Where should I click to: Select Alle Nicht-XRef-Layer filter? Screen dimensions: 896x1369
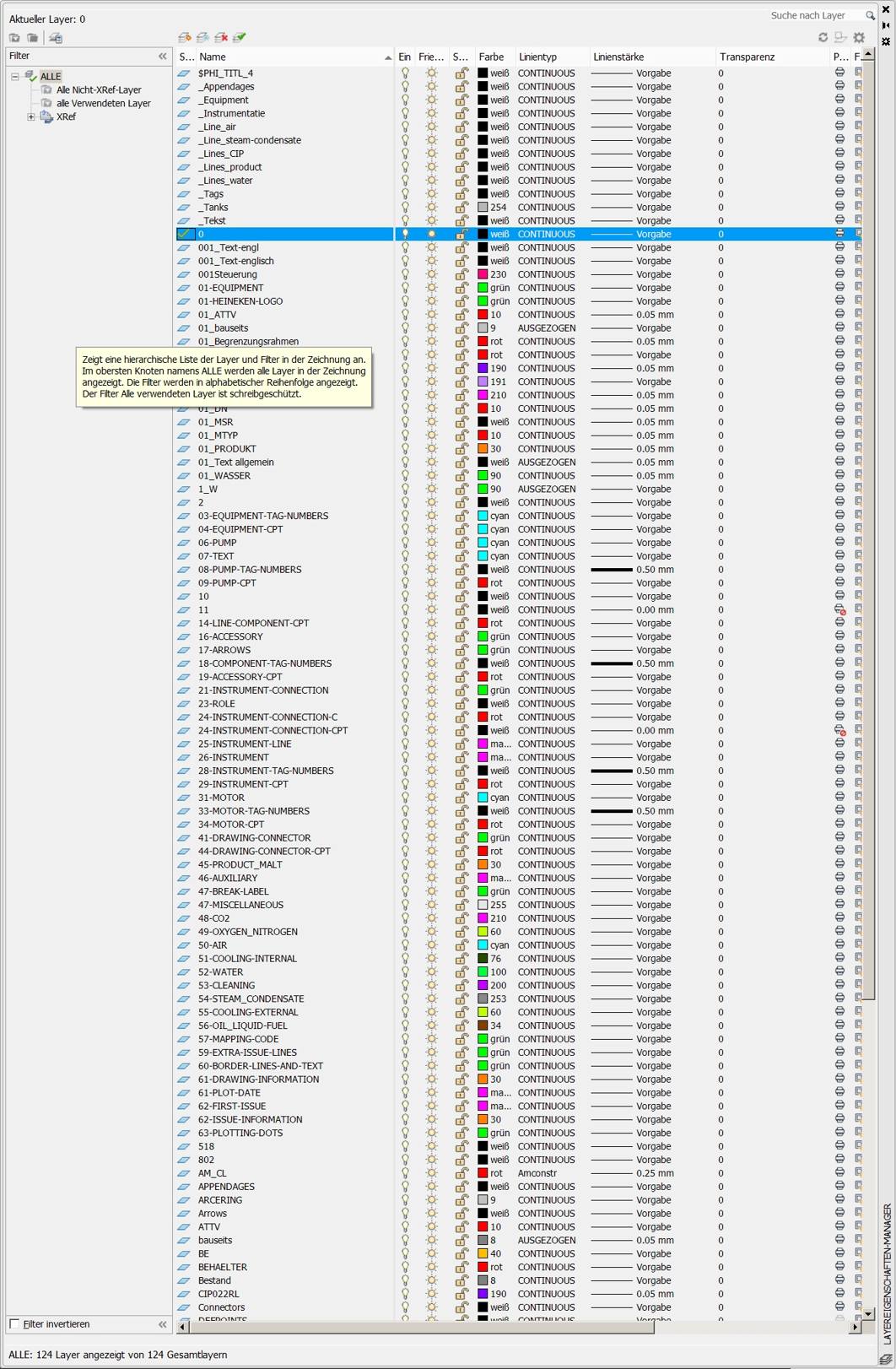[99, 89]
